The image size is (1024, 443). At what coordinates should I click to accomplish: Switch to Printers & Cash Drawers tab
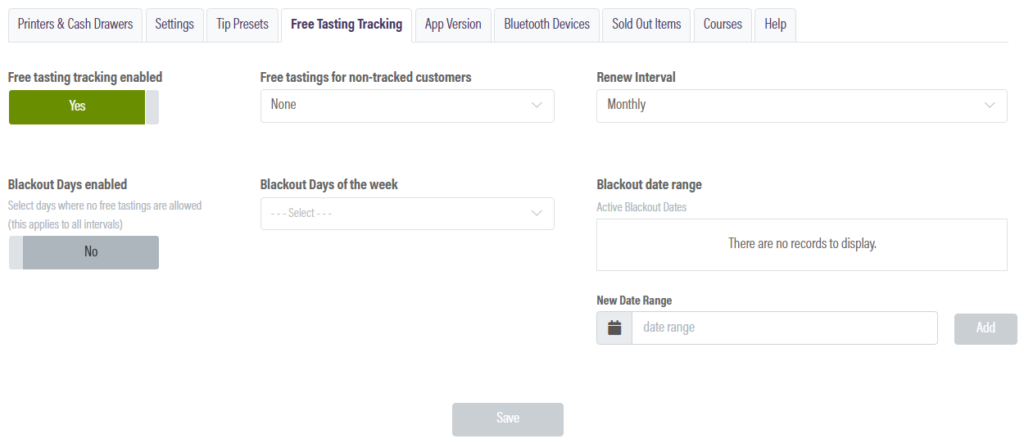[x=75, y=25]
